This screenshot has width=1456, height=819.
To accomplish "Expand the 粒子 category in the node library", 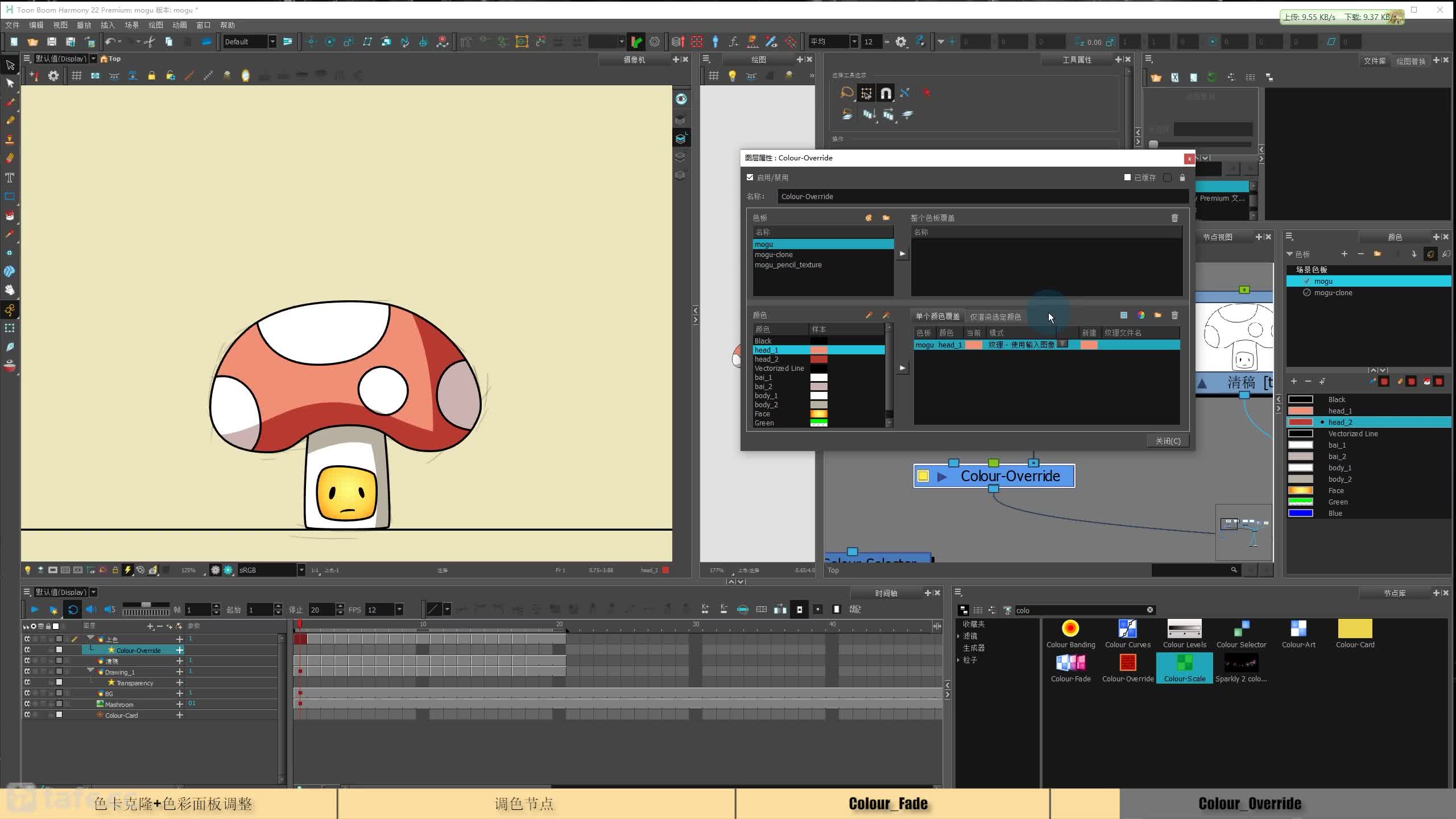I will 959,660.
